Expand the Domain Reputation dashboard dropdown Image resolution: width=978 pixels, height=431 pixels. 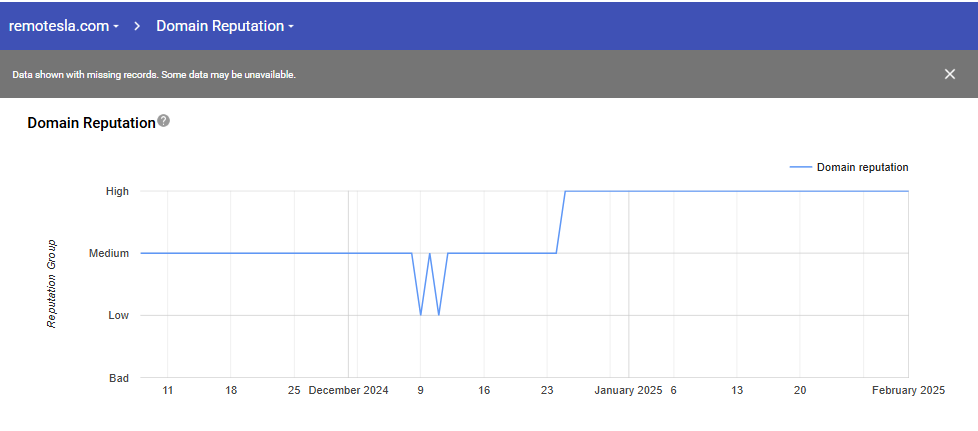click(x=224, y=26)
